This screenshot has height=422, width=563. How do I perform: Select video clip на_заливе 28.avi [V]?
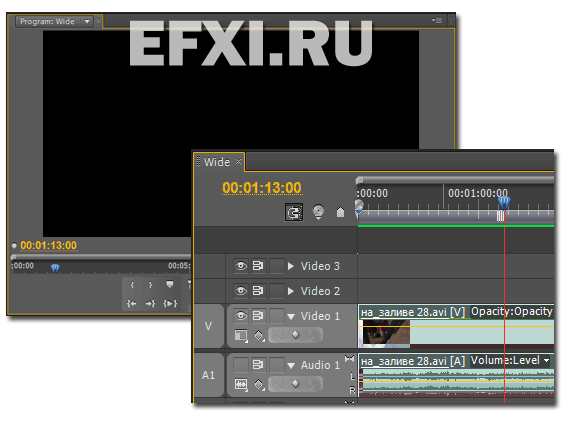(x=413, y=312)
